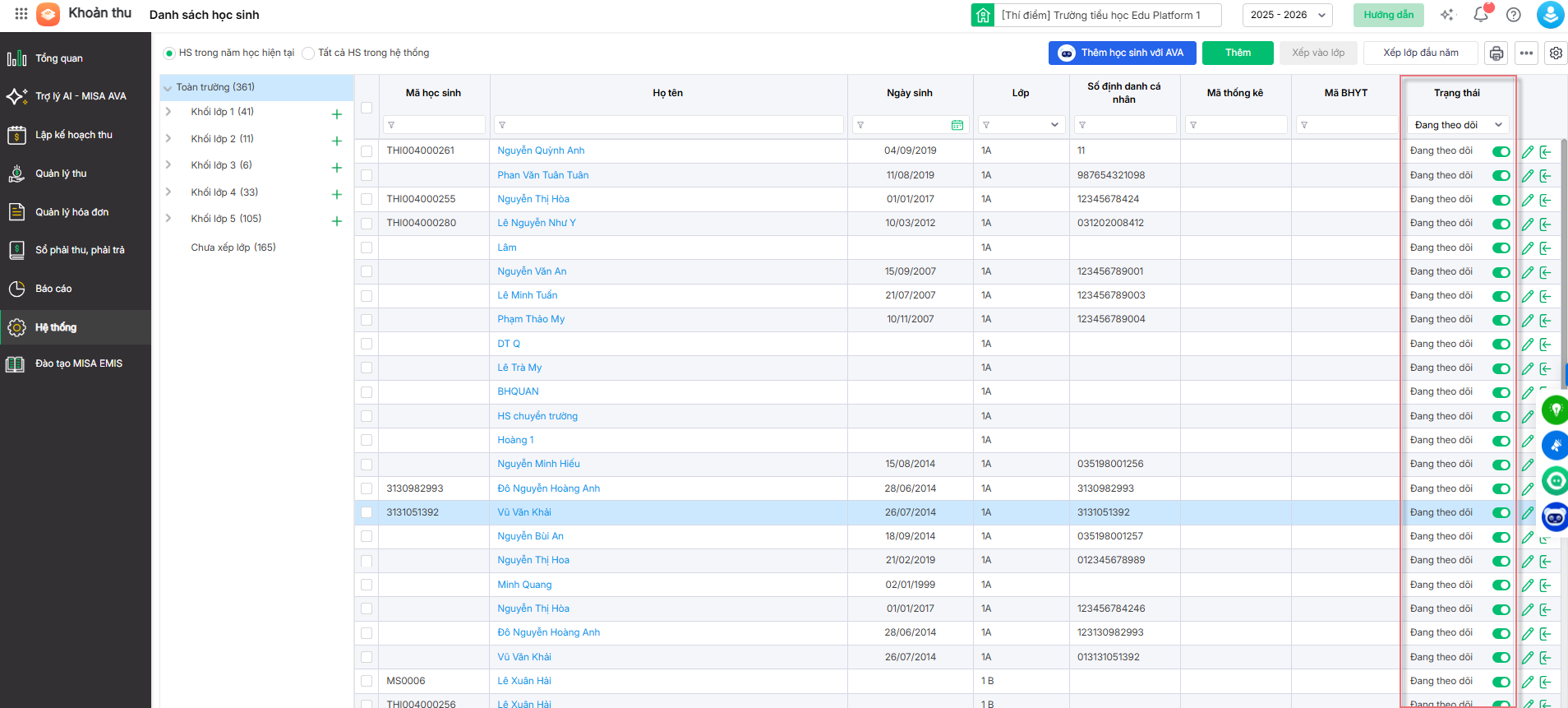This screenshot has width=1568, height=708.
Task: Go to Tổng quan in sidebar
Action: click(76, 58)
